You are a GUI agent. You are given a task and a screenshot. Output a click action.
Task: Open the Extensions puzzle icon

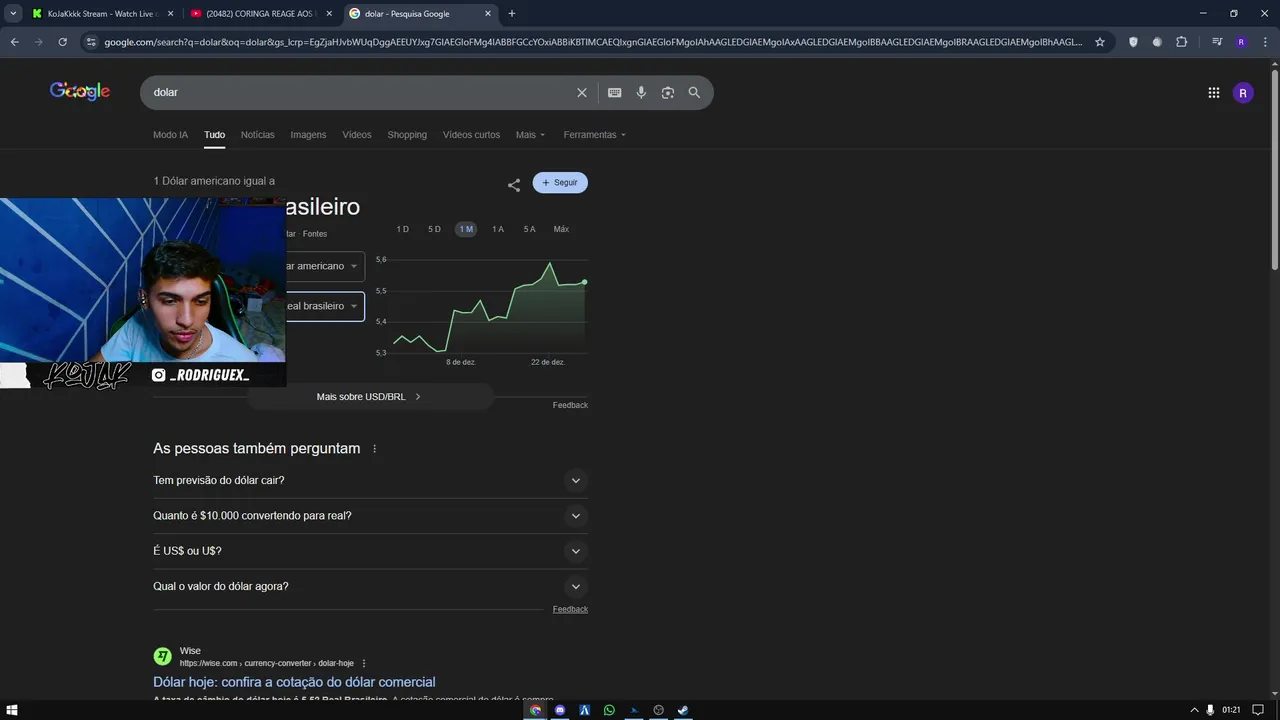tap(1181, 42)
